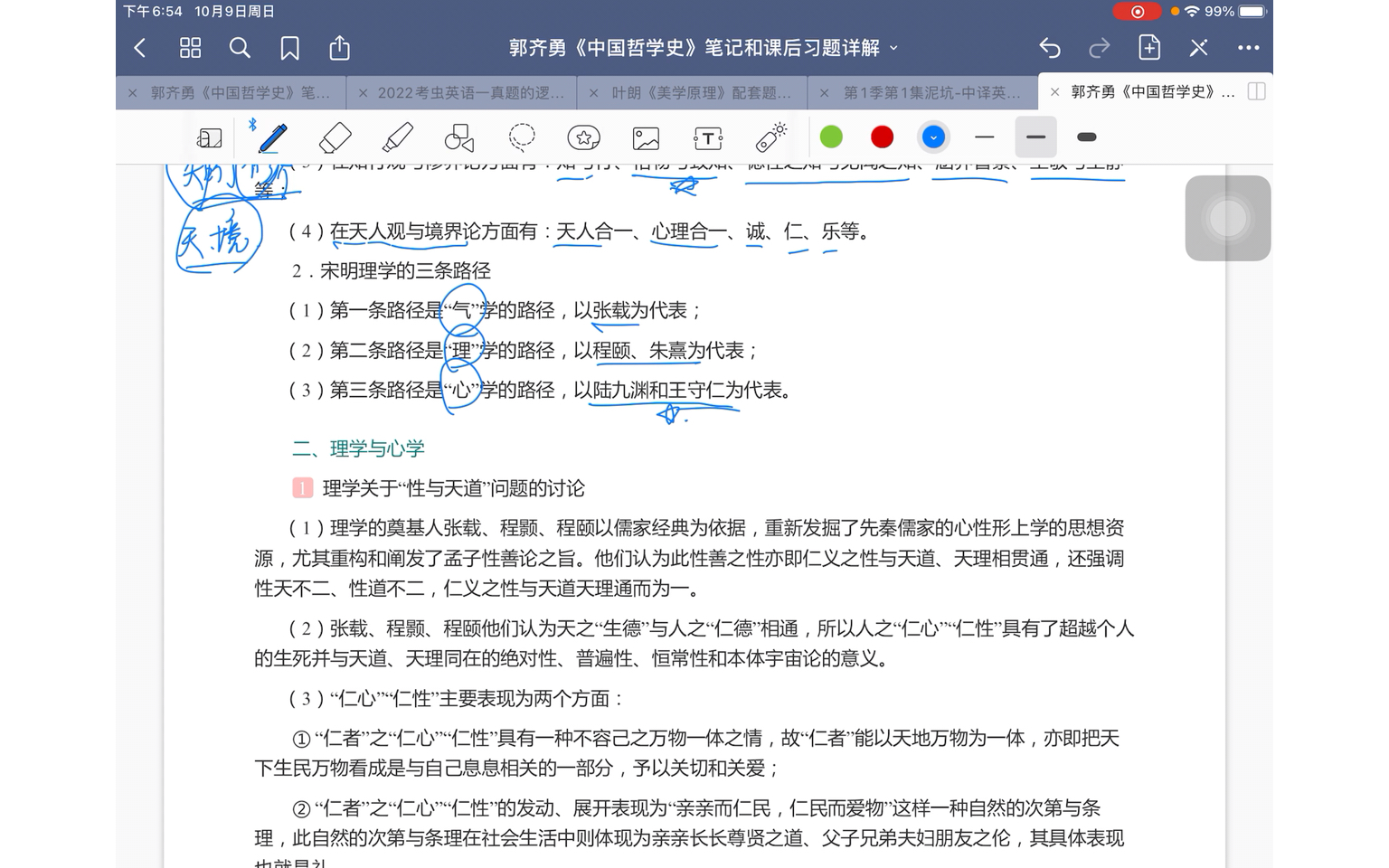The image size is (1389, 868).
Task: Select the thickest stroke width
Action: click(1087, 137)
